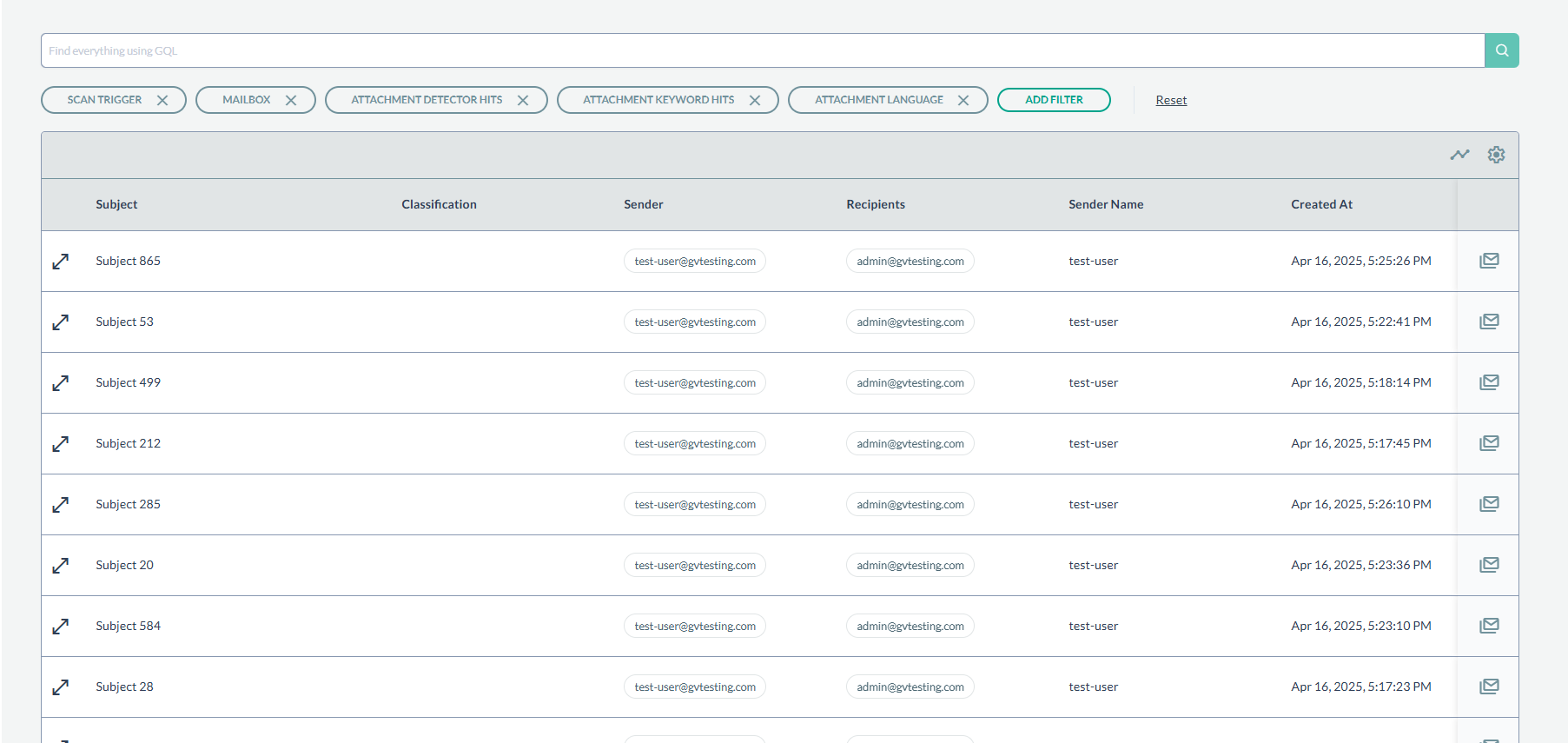Image resolution: width=1568 pixels, height=743 pixels.
Task: Open email icon for Subject 865
Action: tap(1489, 261)
